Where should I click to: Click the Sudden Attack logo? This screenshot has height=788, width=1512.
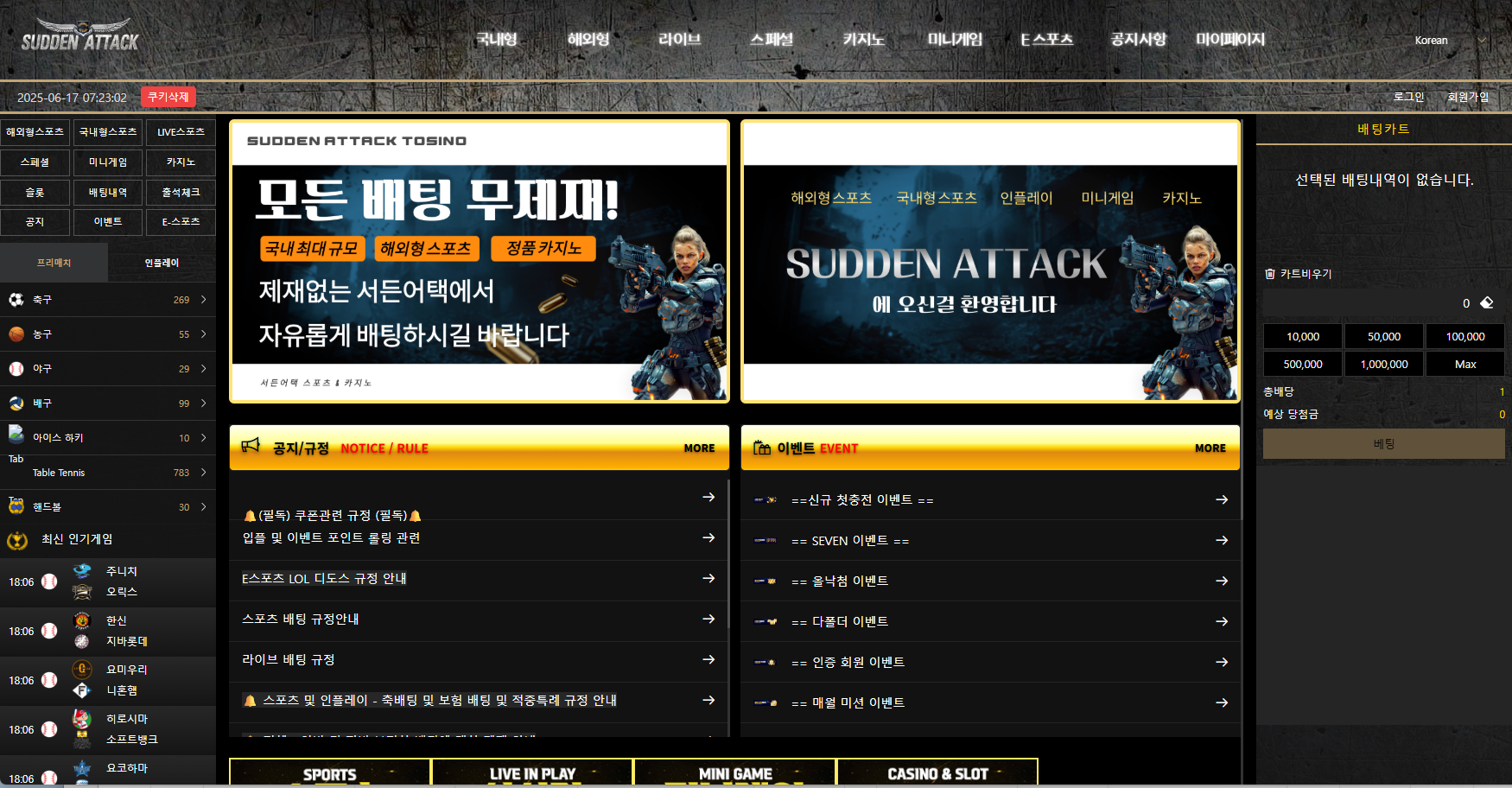(79, 35)
